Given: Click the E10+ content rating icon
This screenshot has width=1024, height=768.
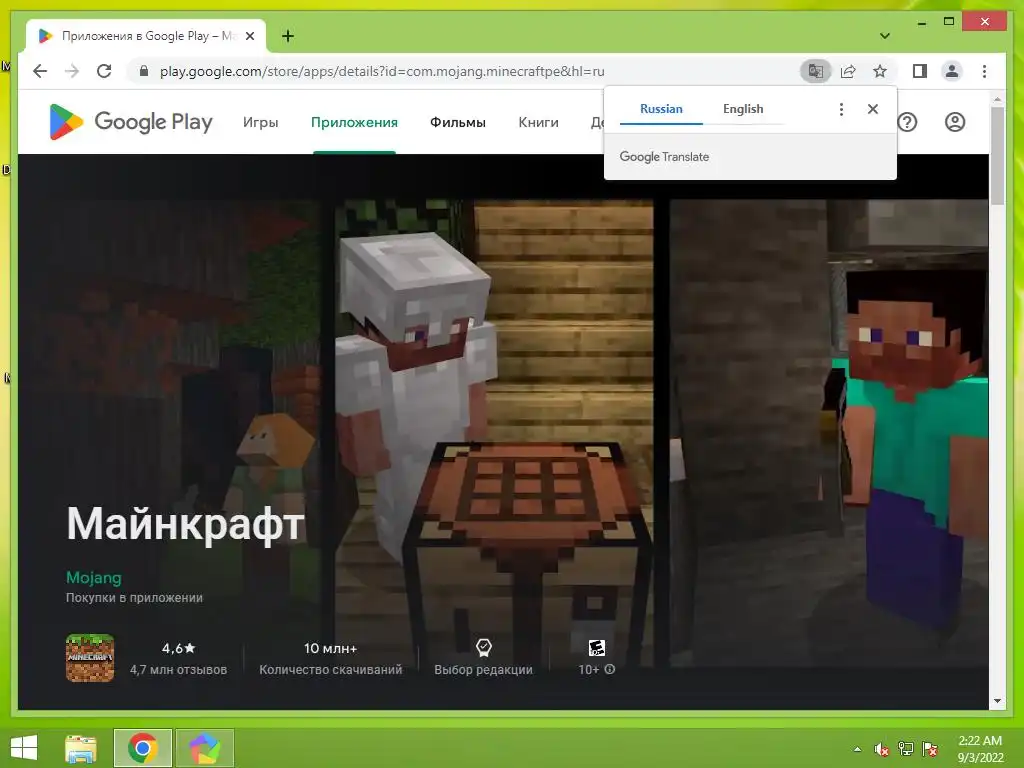Looking at the screenshot, I should coord(596,648).
